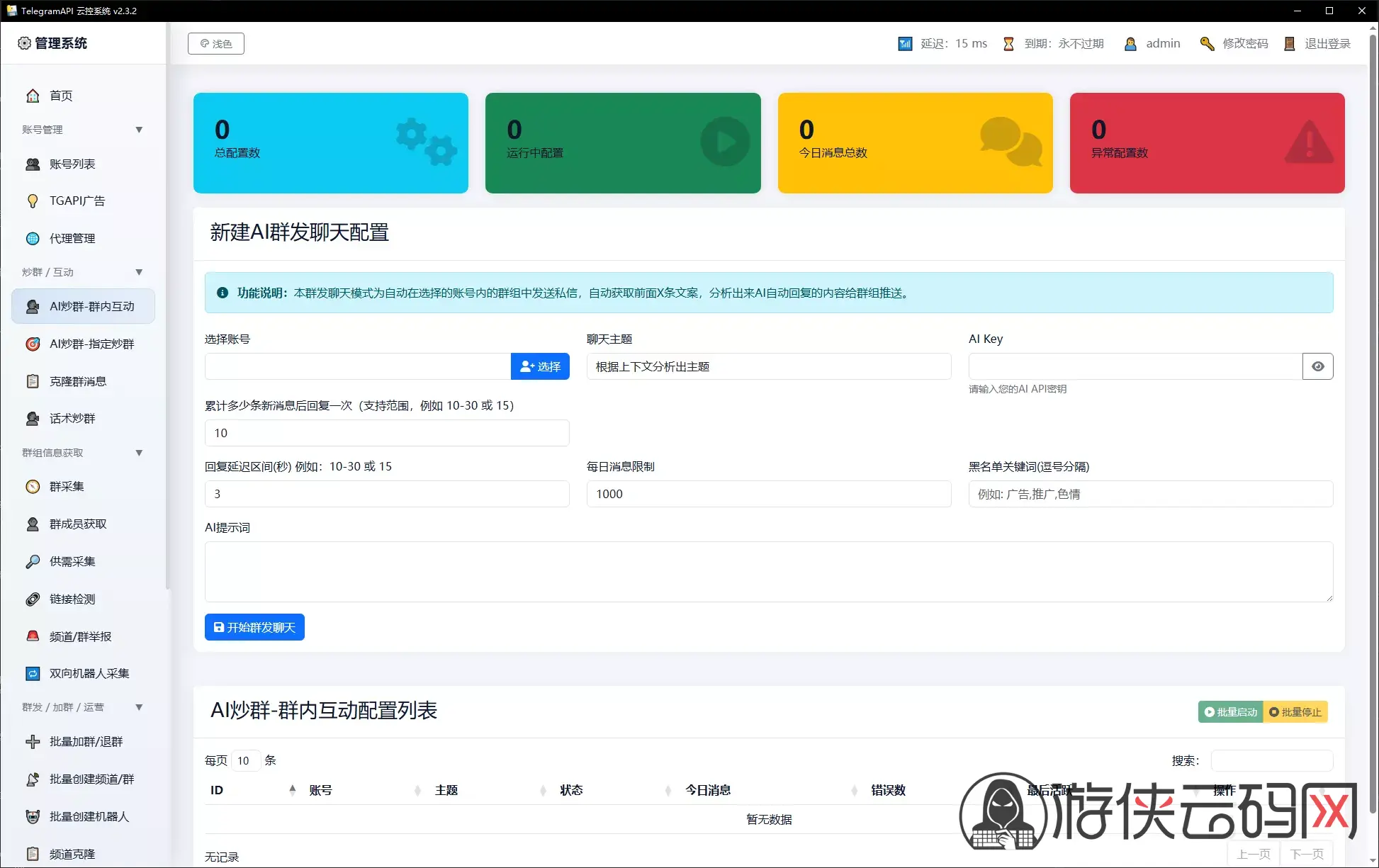This screenshot has width=1379, height=868.
Task: Click the 克隆群消息 clipboard icon
Action: [x=33, y=381]
